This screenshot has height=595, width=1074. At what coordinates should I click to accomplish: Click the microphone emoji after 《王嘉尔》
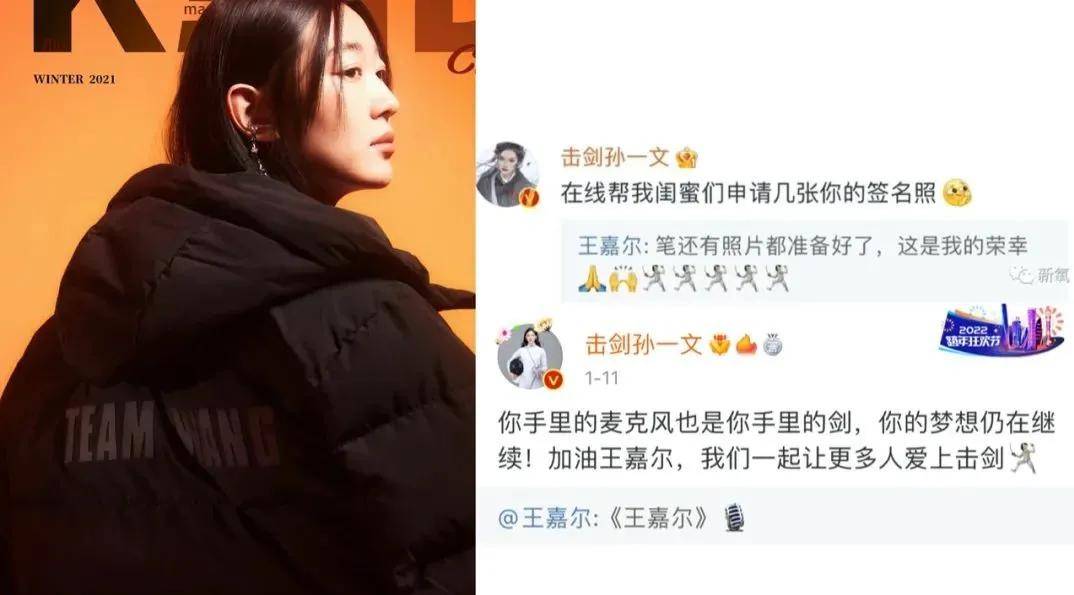click(x=735, y=518)
